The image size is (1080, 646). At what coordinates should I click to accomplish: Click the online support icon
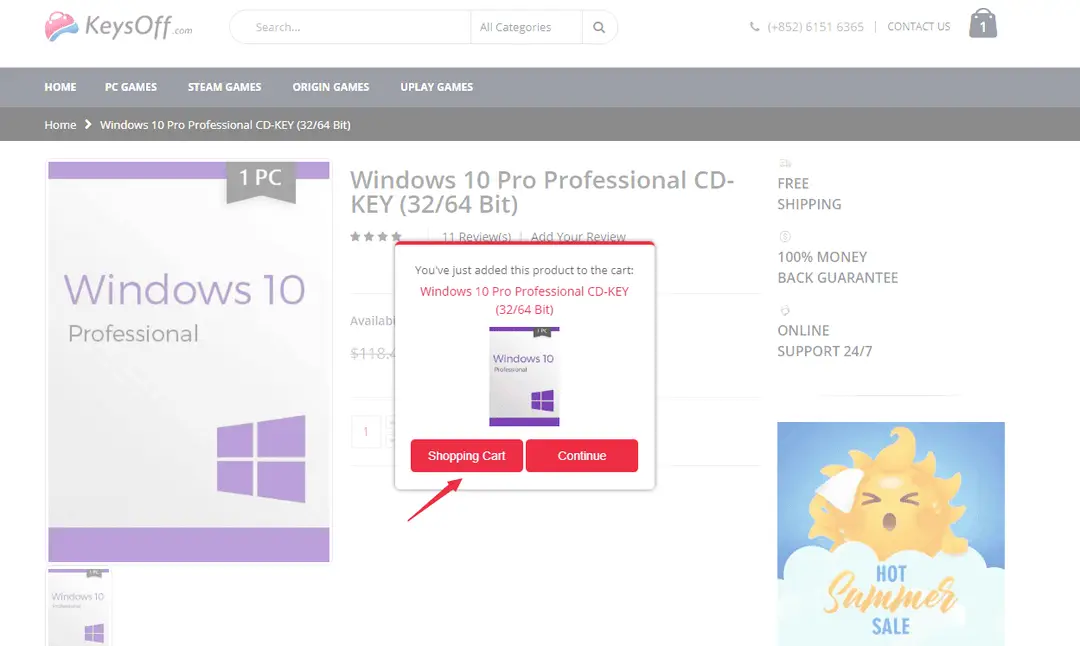point(785,310)
